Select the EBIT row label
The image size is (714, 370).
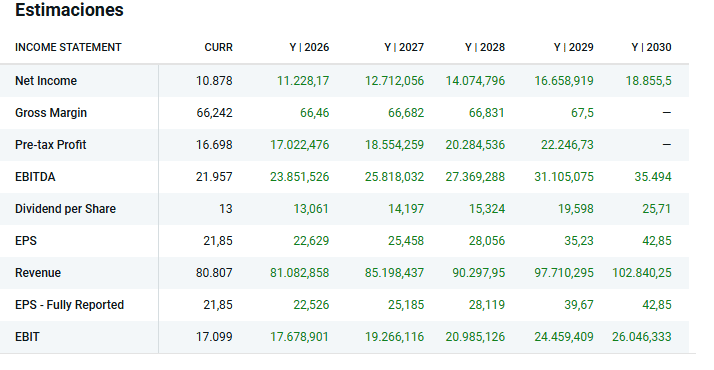[27, 337]
